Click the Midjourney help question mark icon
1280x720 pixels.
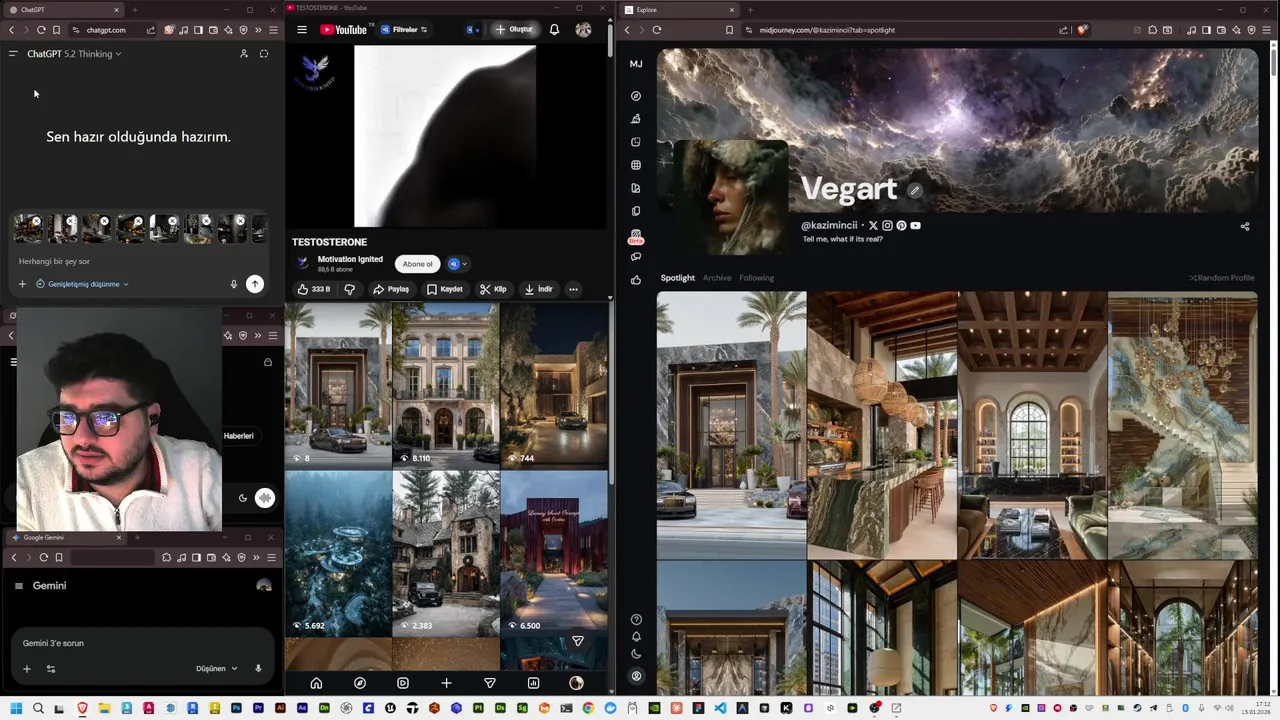(x=636, y=620)
